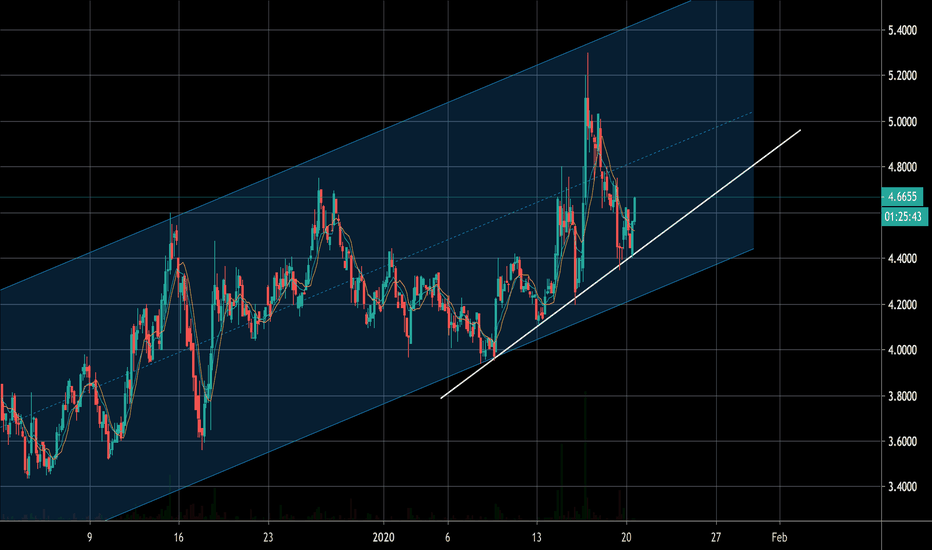Click the date label 23 on time axis
Viewport: 932px width, 550px height.
(268, 538)
